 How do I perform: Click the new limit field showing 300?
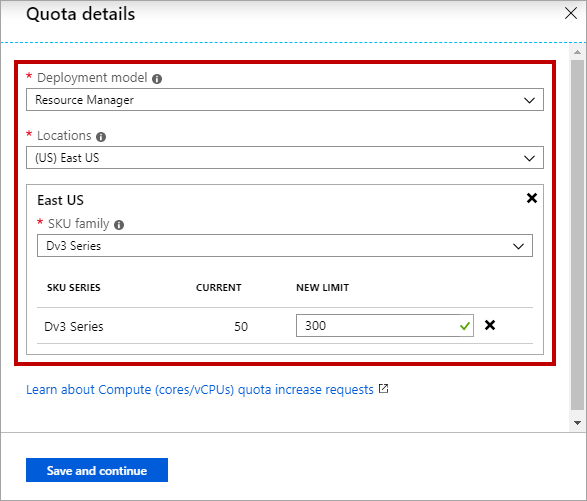tap(385, 325)
